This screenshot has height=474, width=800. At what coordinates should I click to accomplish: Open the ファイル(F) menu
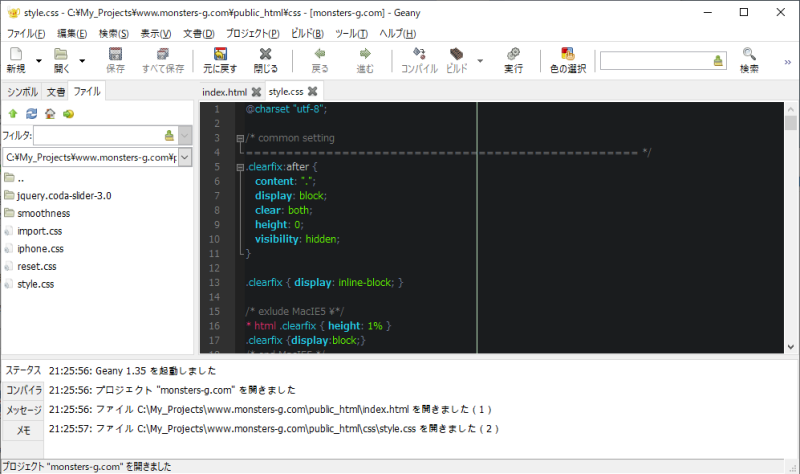click(x=26, y=34)
